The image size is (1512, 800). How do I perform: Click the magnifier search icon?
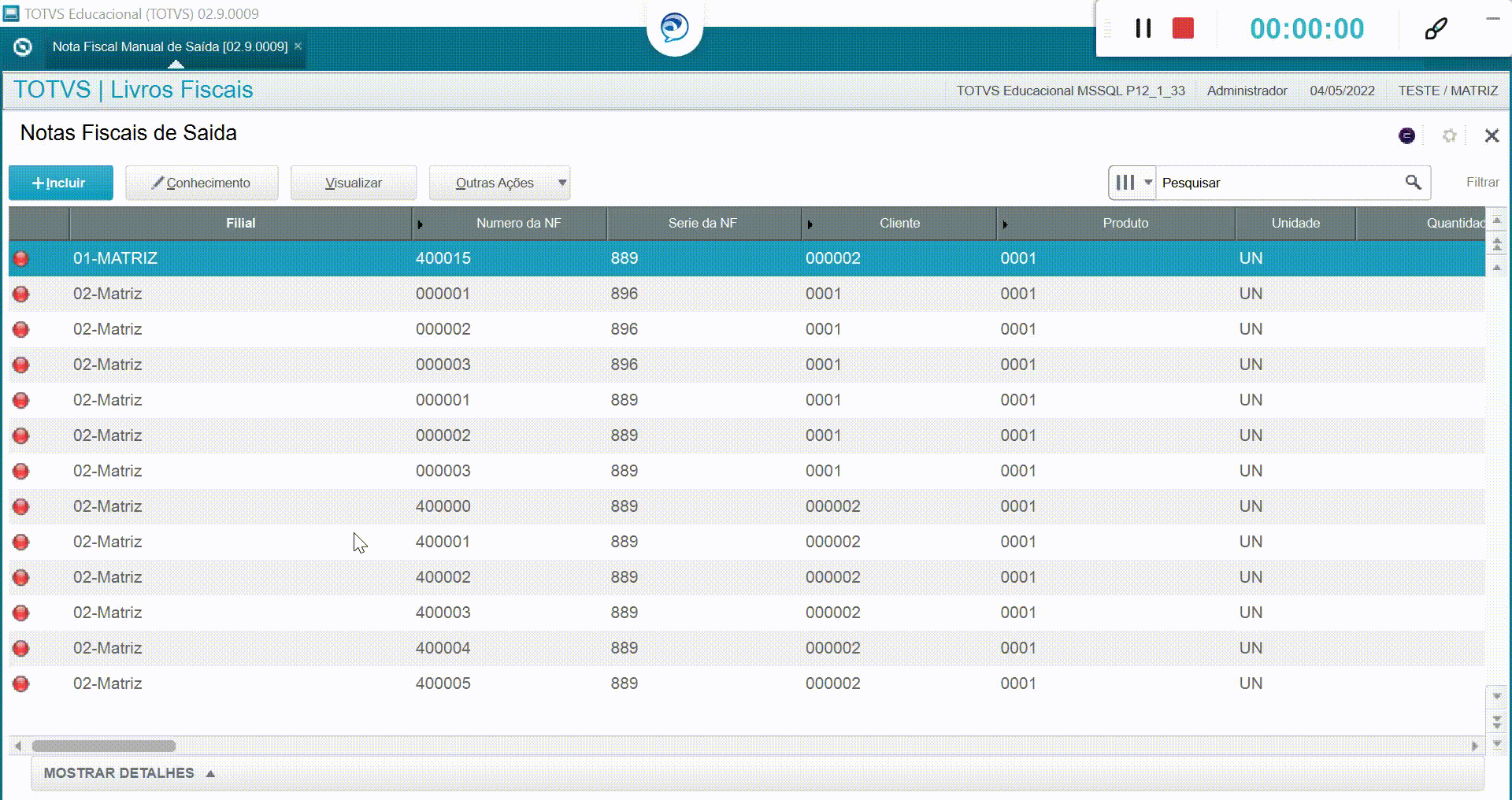(1413, 183)
